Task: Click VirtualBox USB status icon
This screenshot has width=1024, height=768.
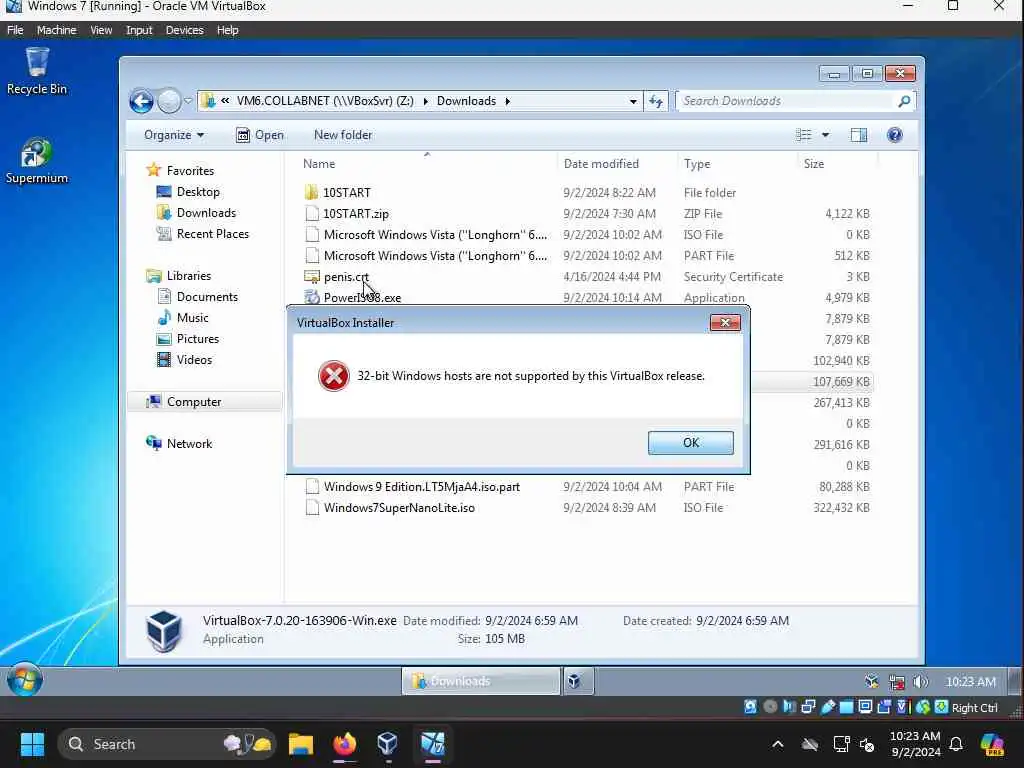Action: (827, 707)
